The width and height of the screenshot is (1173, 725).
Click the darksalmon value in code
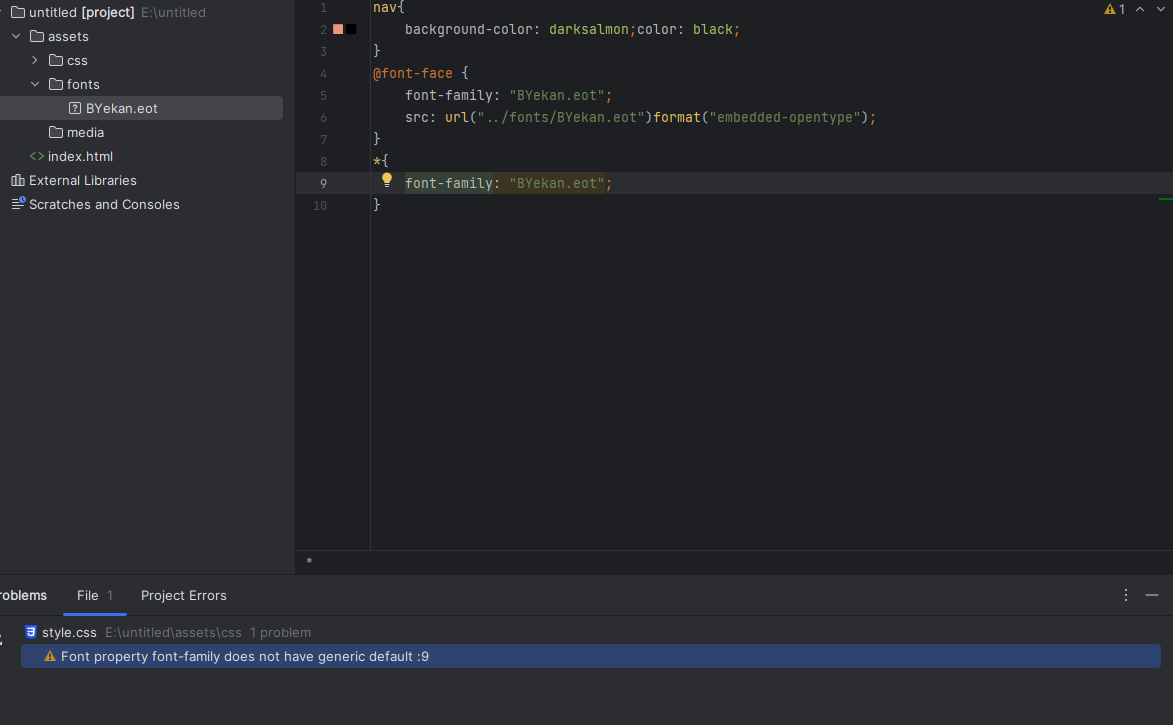click(x=589, y=29)
